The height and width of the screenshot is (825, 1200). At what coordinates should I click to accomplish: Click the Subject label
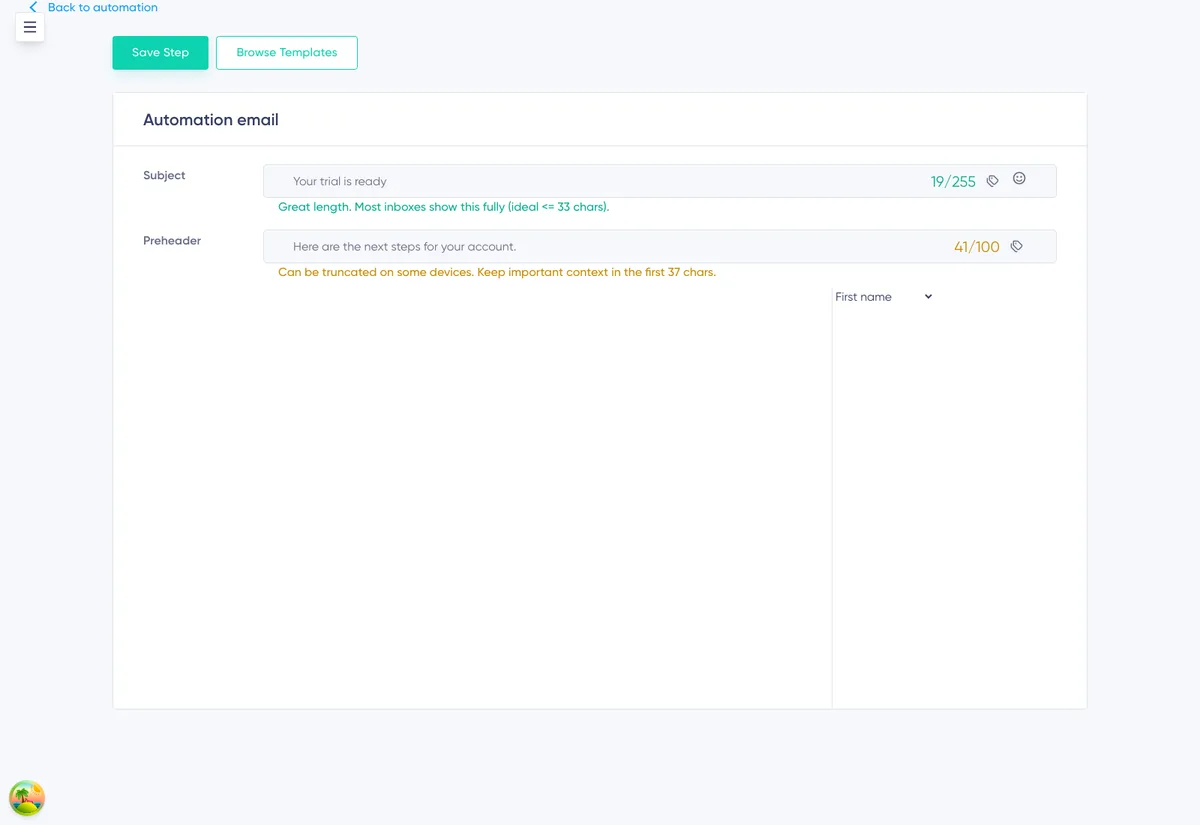(x=164, y=175)
